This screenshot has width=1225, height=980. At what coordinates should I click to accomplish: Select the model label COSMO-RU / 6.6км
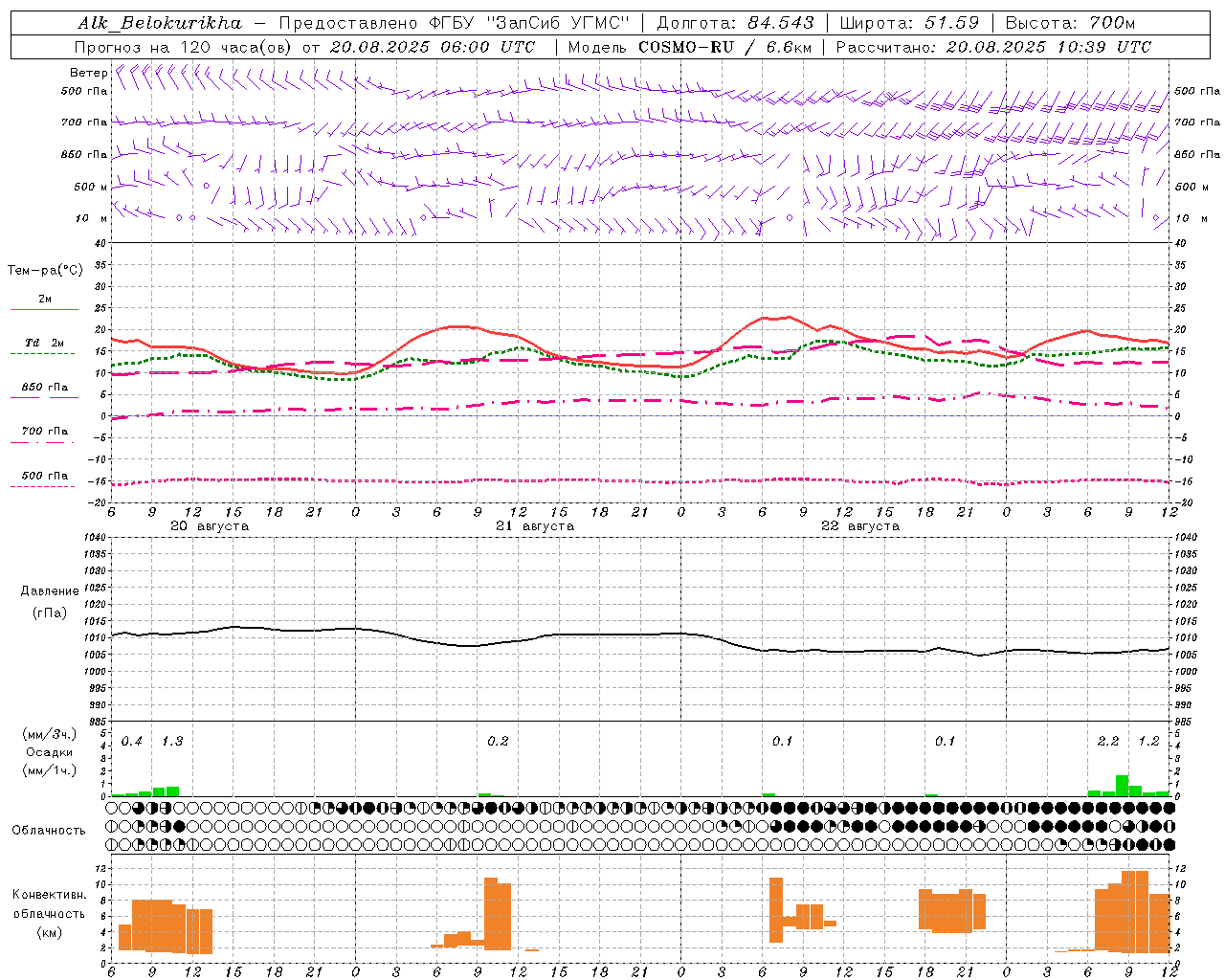point(723,47)
